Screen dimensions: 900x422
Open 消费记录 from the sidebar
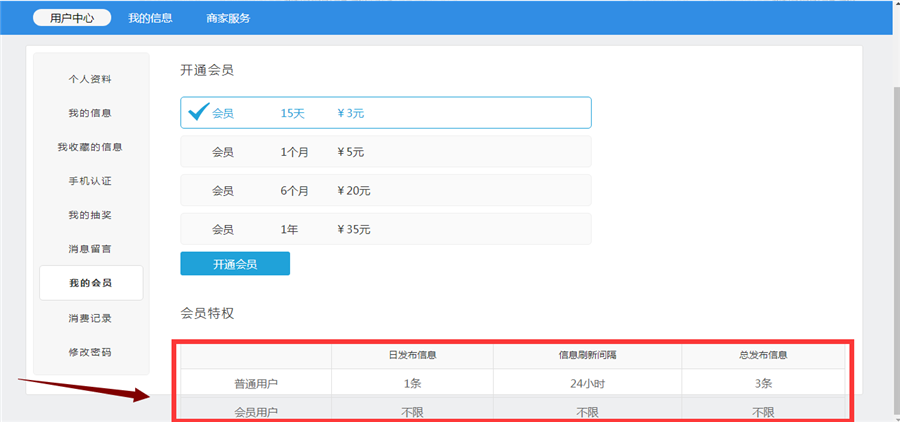90,318
